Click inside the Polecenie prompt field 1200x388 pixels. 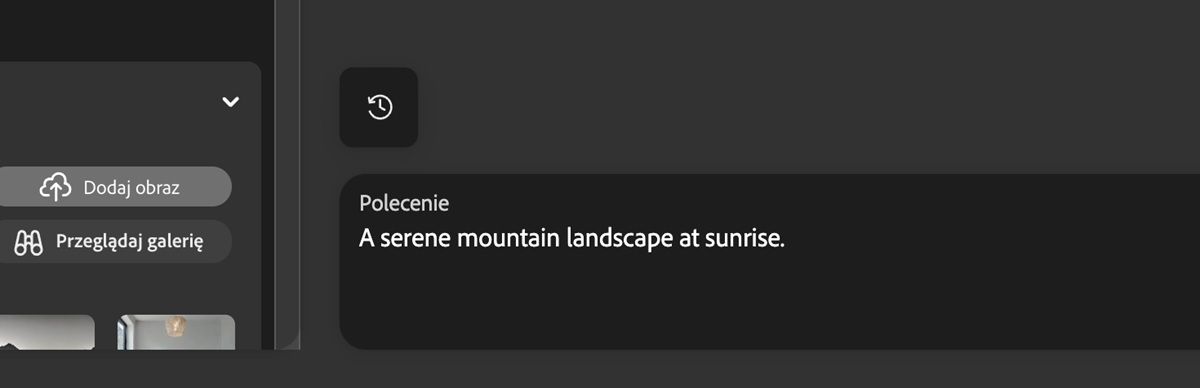tap(770, 262)
